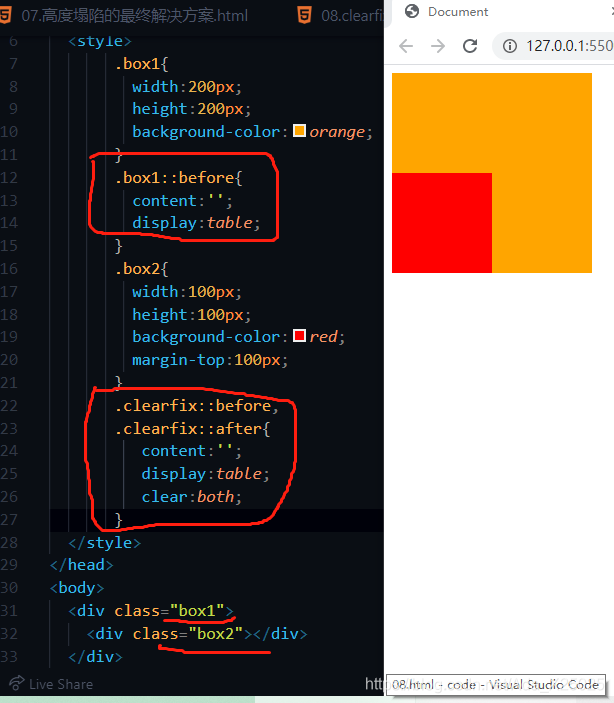Reload the browser page
The image size is (614, 703).
tap(470, 46)
